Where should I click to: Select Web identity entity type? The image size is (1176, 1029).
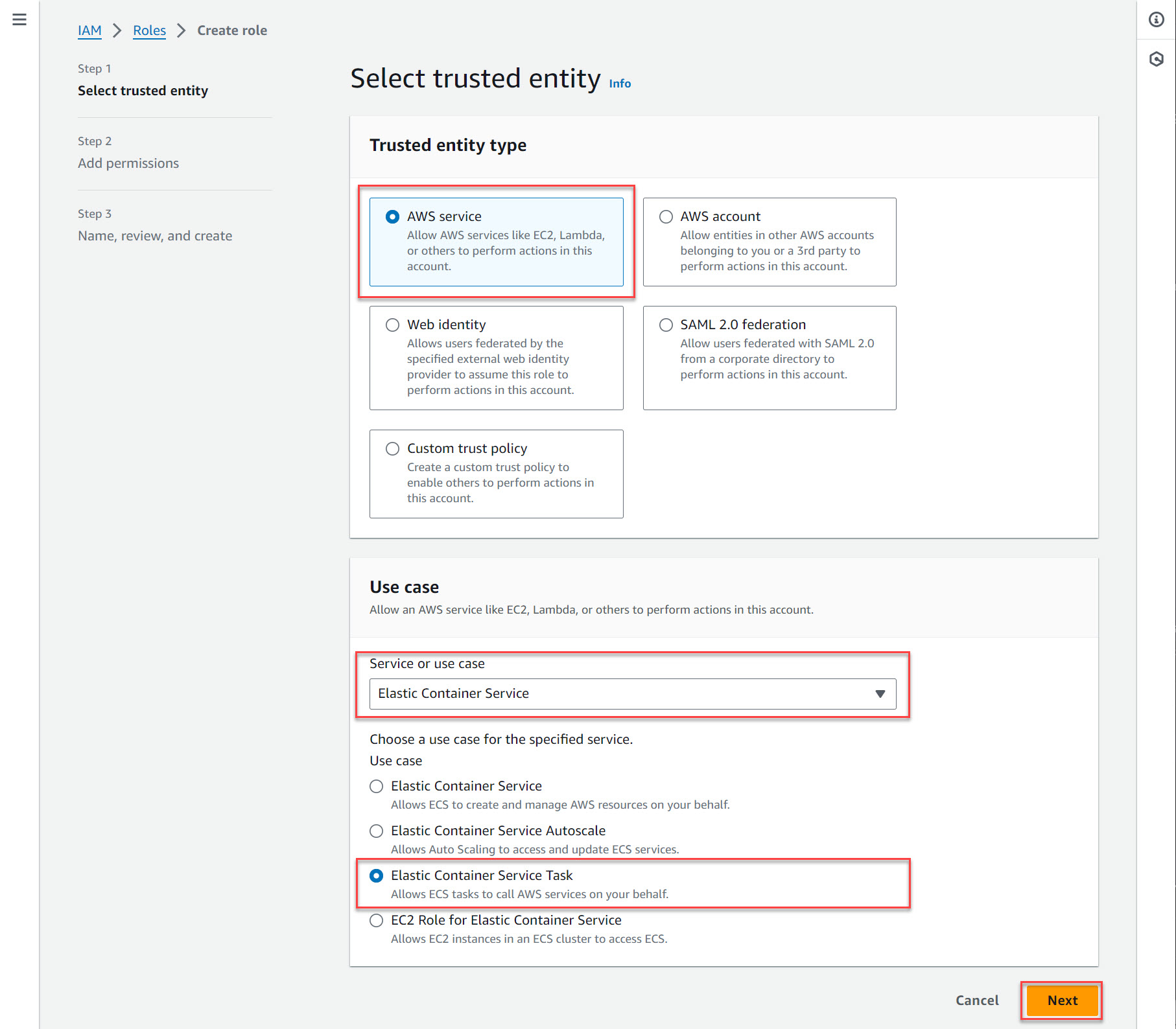[392, 325]
